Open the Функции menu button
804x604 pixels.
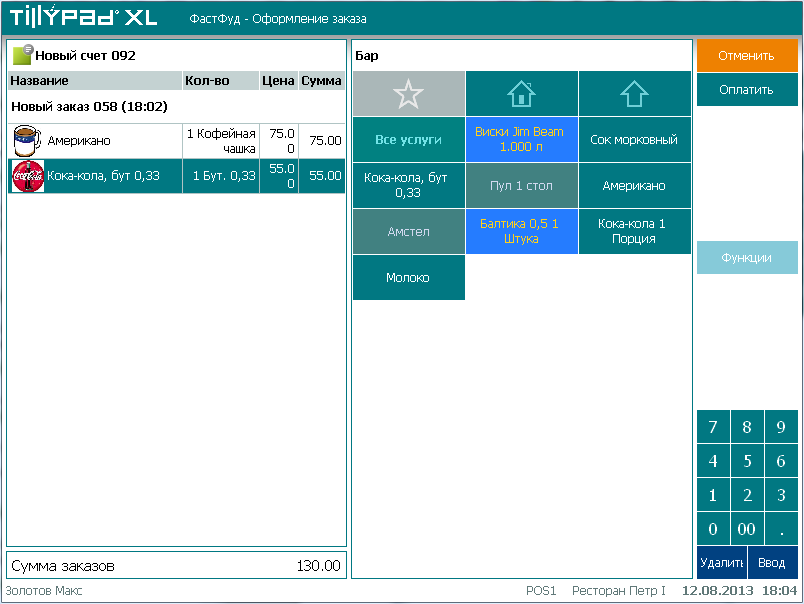(747, 257)
